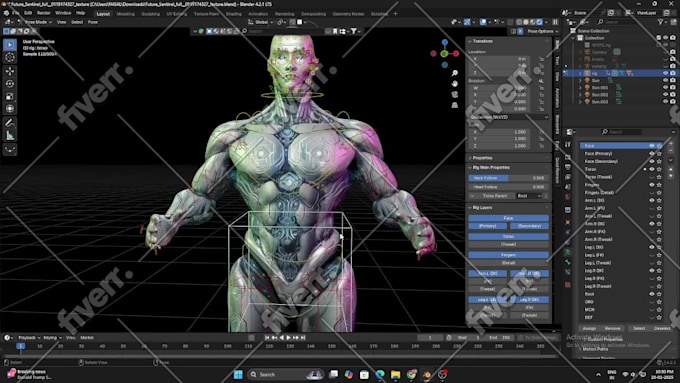
Task: Toggle the camera view icon in the viewport
Action: (x=454, y=94)
